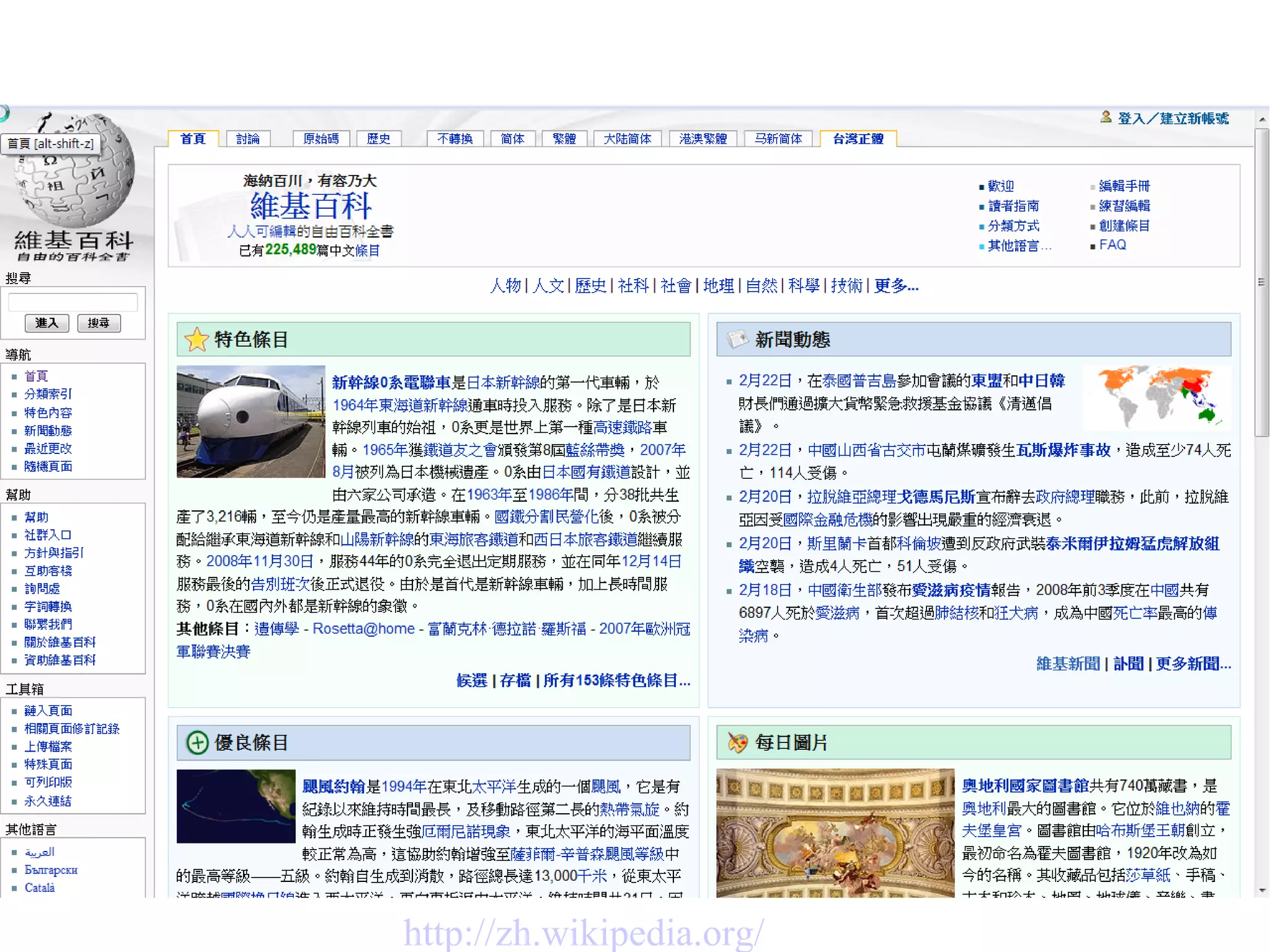Select the 大陆简体 variant tab
Viewport: 1270px width, 952px height.
[x=628, y=139]
